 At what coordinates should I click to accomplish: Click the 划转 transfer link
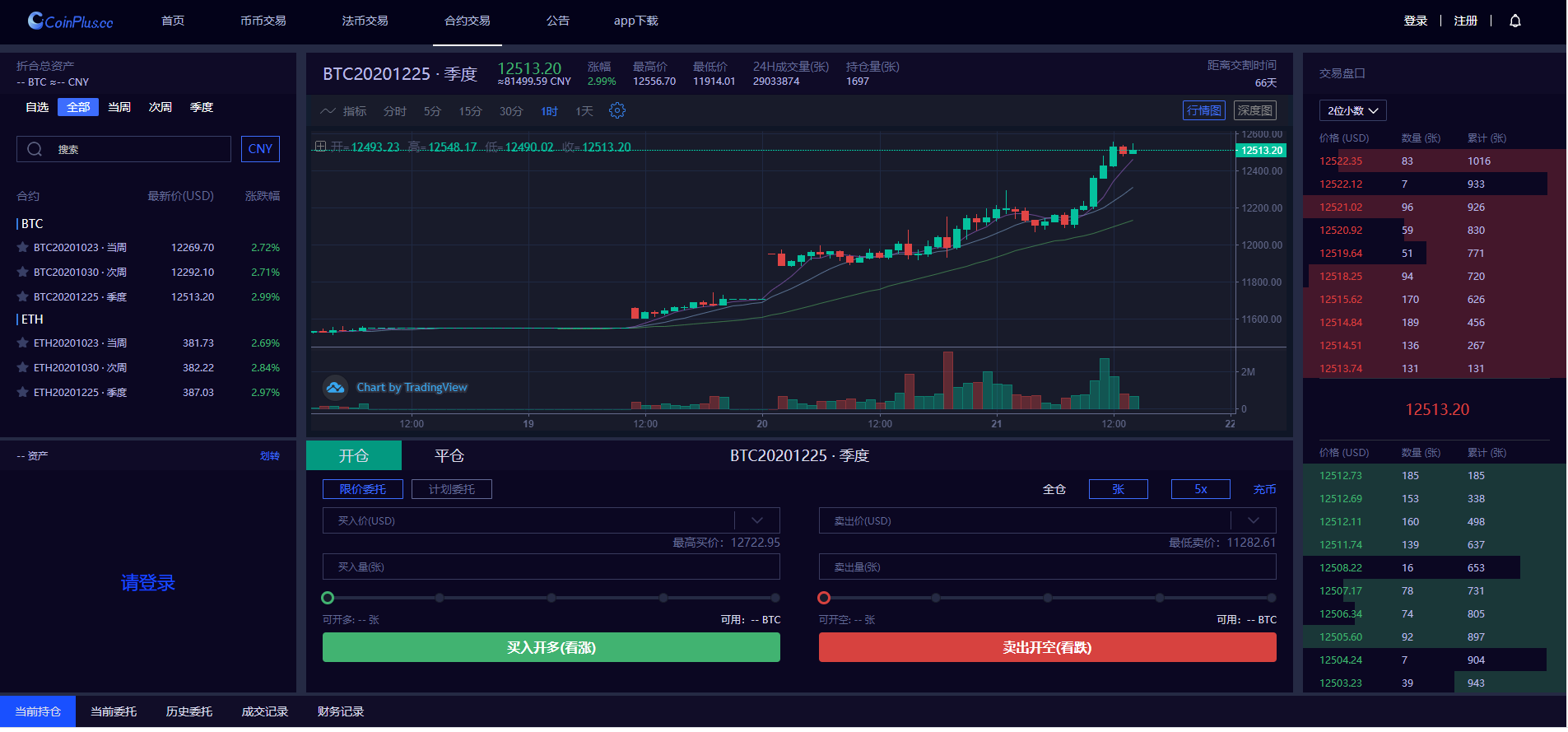pos(270,455)
